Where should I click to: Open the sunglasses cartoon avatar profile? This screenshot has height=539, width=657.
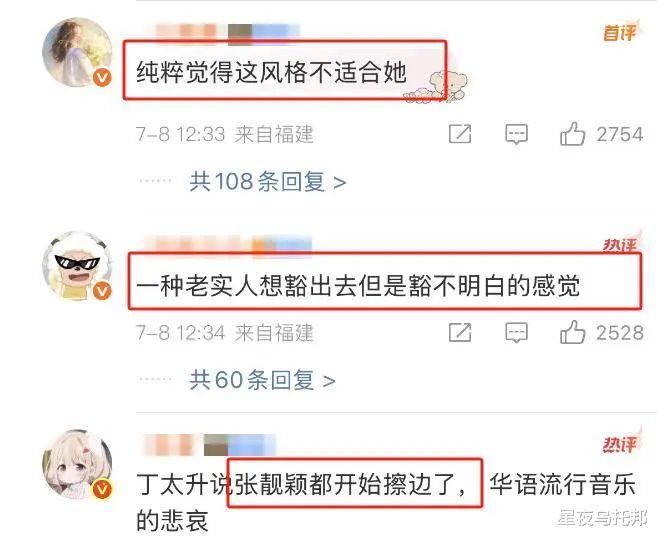click(78, 266)
